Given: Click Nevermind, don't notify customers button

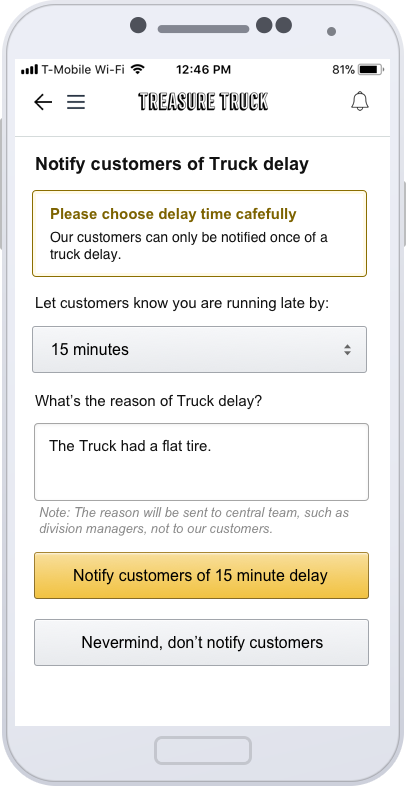Looking at the screenshot, I should click(201, 643).
